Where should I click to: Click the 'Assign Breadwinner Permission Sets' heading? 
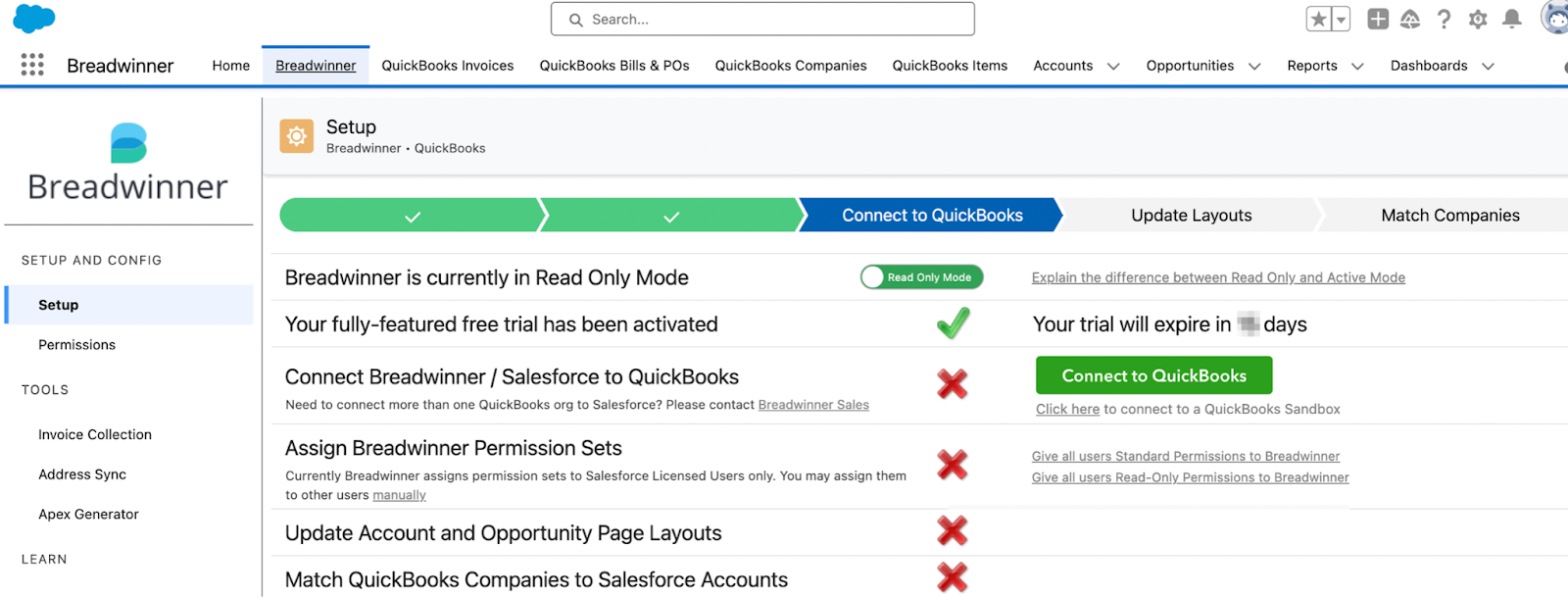point(454,448)
